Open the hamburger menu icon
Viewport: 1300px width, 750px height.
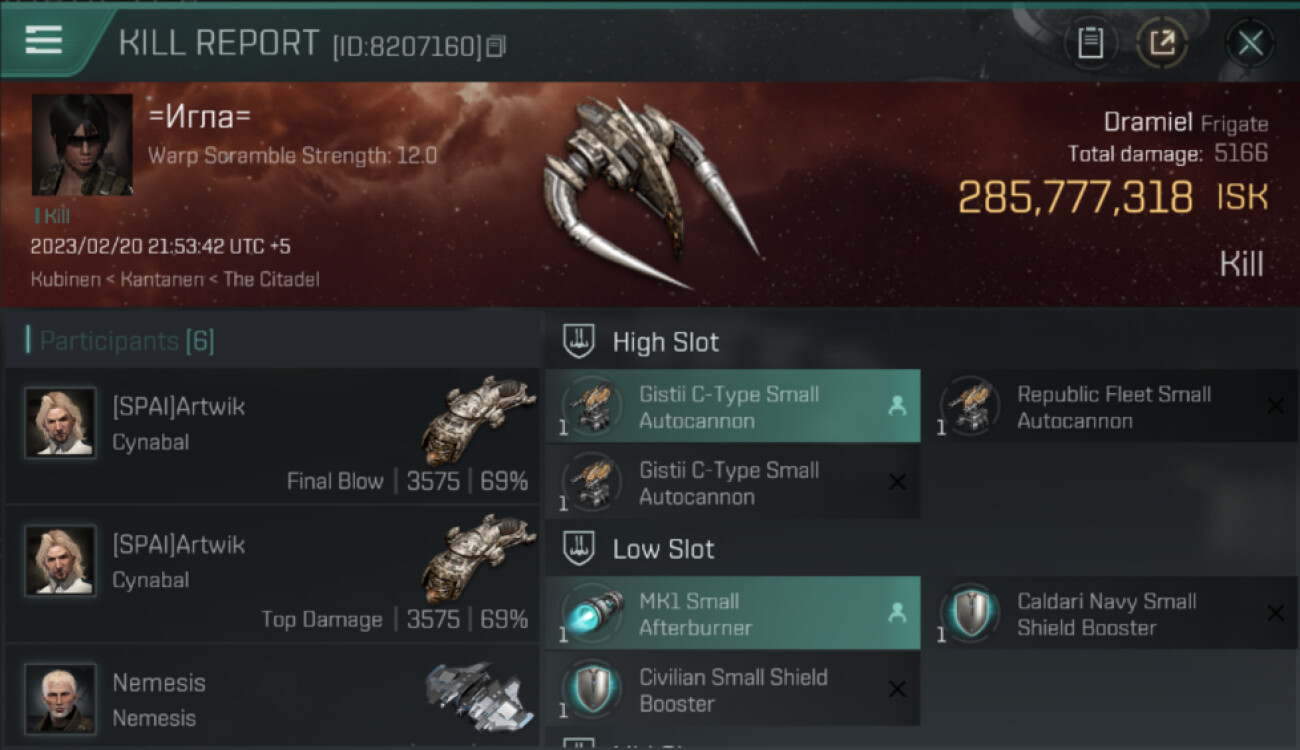click(43, 41)
